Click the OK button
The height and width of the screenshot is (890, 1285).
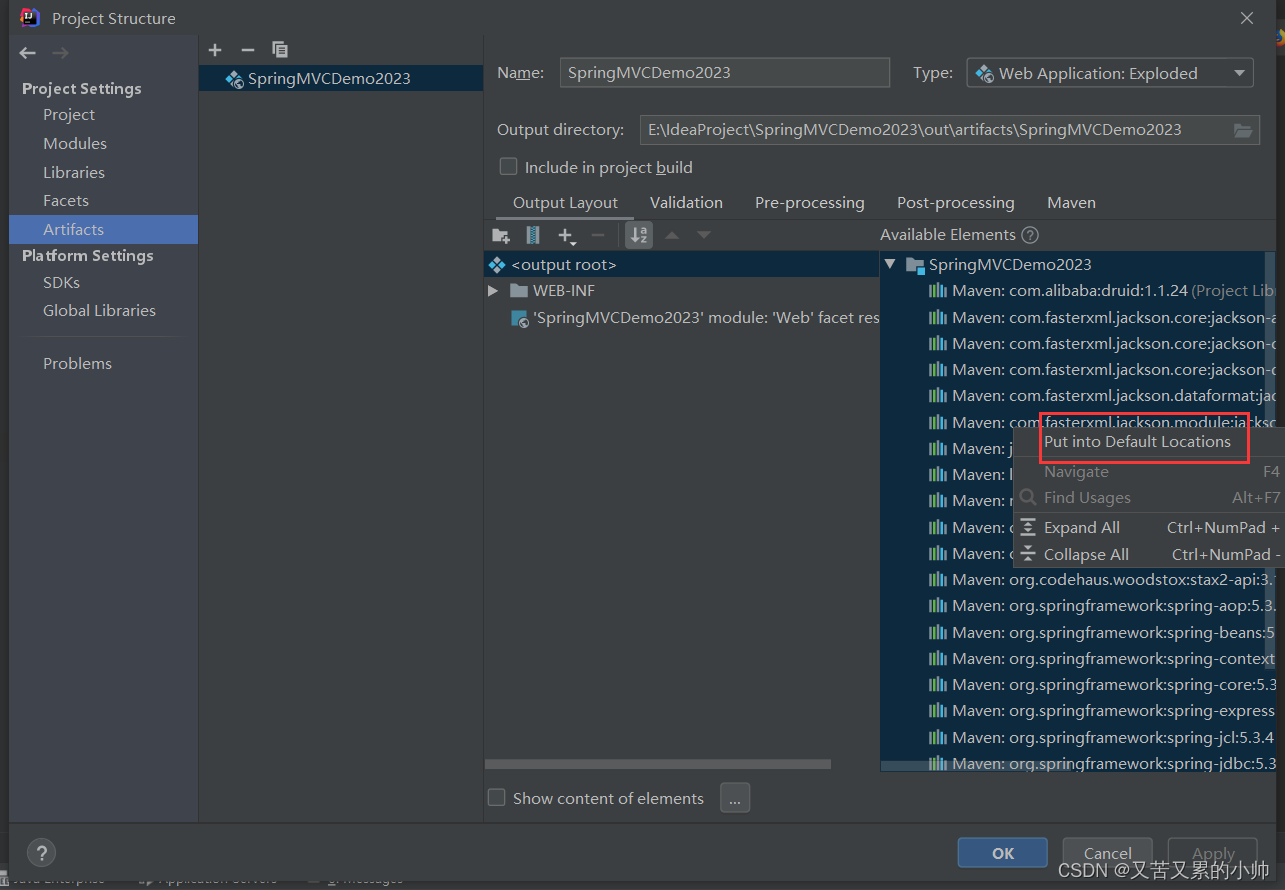coord(1003,853)
